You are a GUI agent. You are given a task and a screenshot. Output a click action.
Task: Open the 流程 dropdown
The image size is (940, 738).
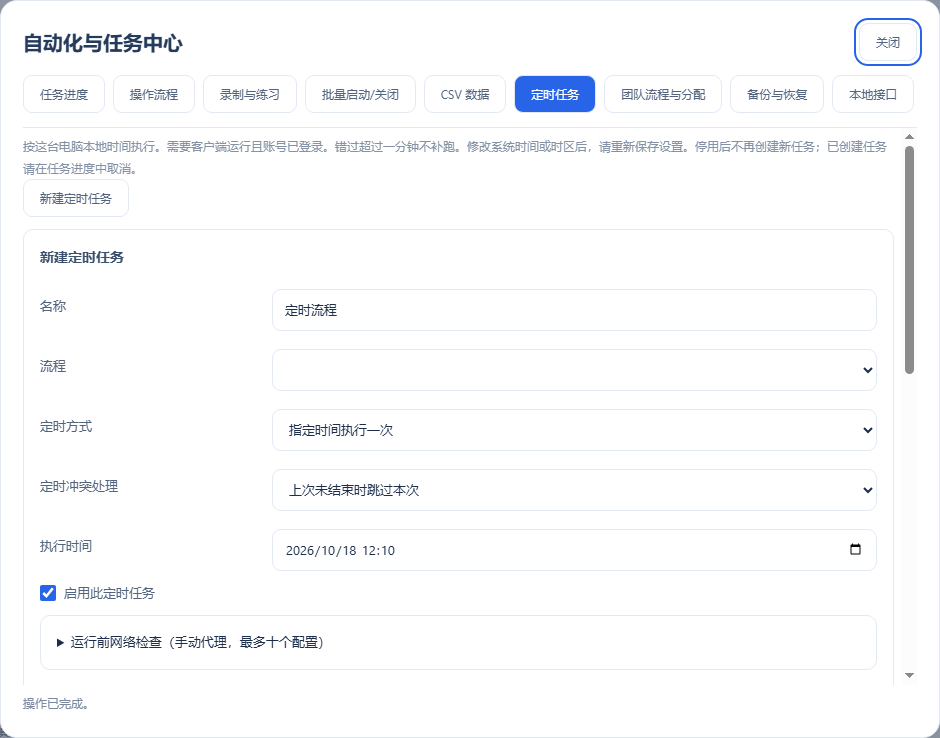(574, 370)
